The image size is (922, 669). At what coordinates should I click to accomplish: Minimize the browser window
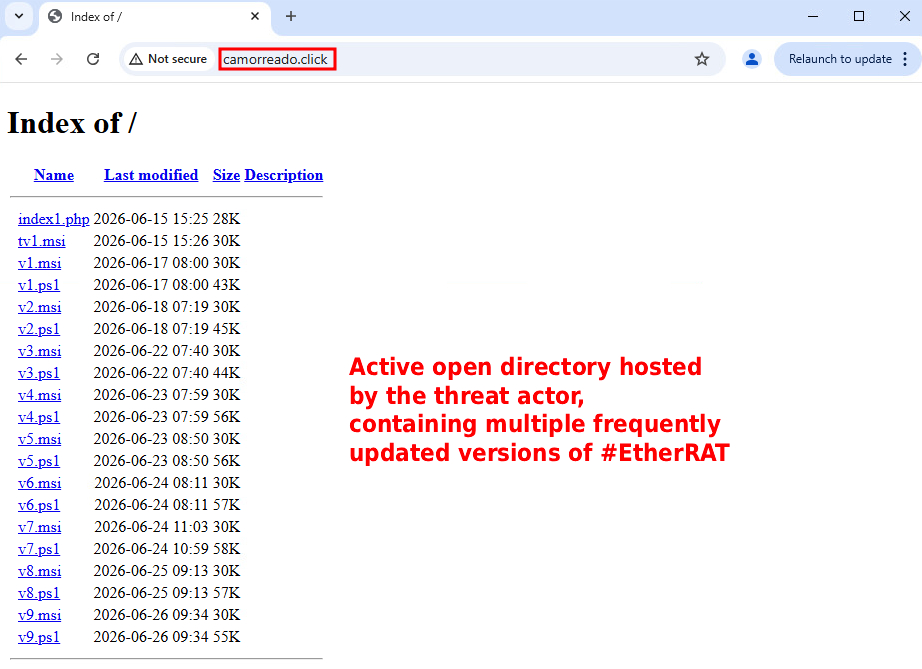click(813, 16)
